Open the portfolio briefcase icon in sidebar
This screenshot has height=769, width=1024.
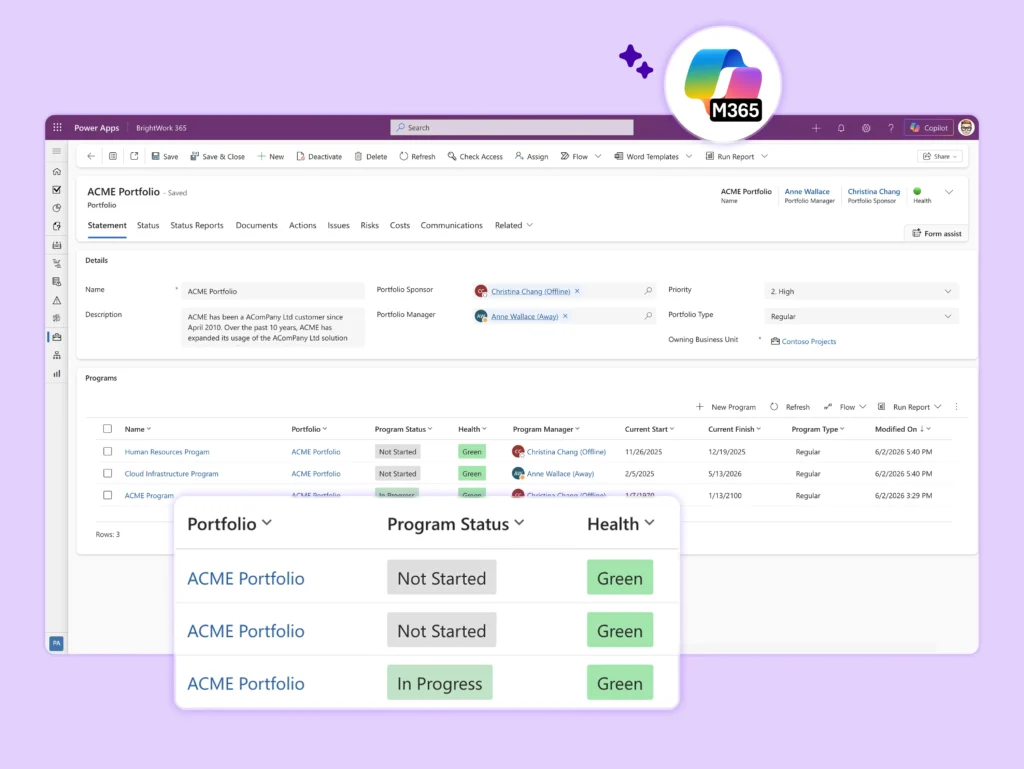click(x=57, y=337)
